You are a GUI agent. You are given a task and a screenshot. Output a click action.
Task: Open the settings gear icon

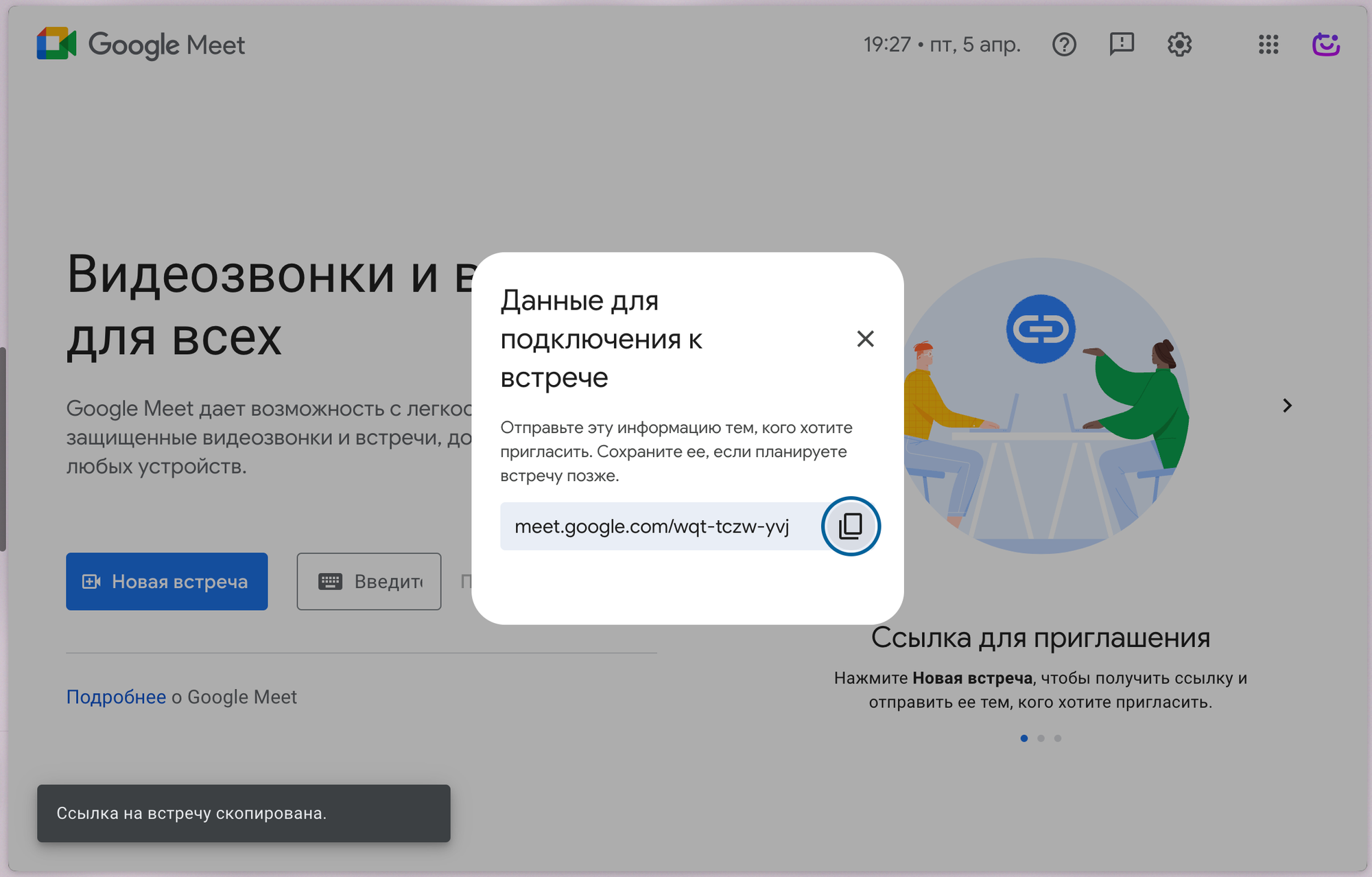[x=1179, y=45]
